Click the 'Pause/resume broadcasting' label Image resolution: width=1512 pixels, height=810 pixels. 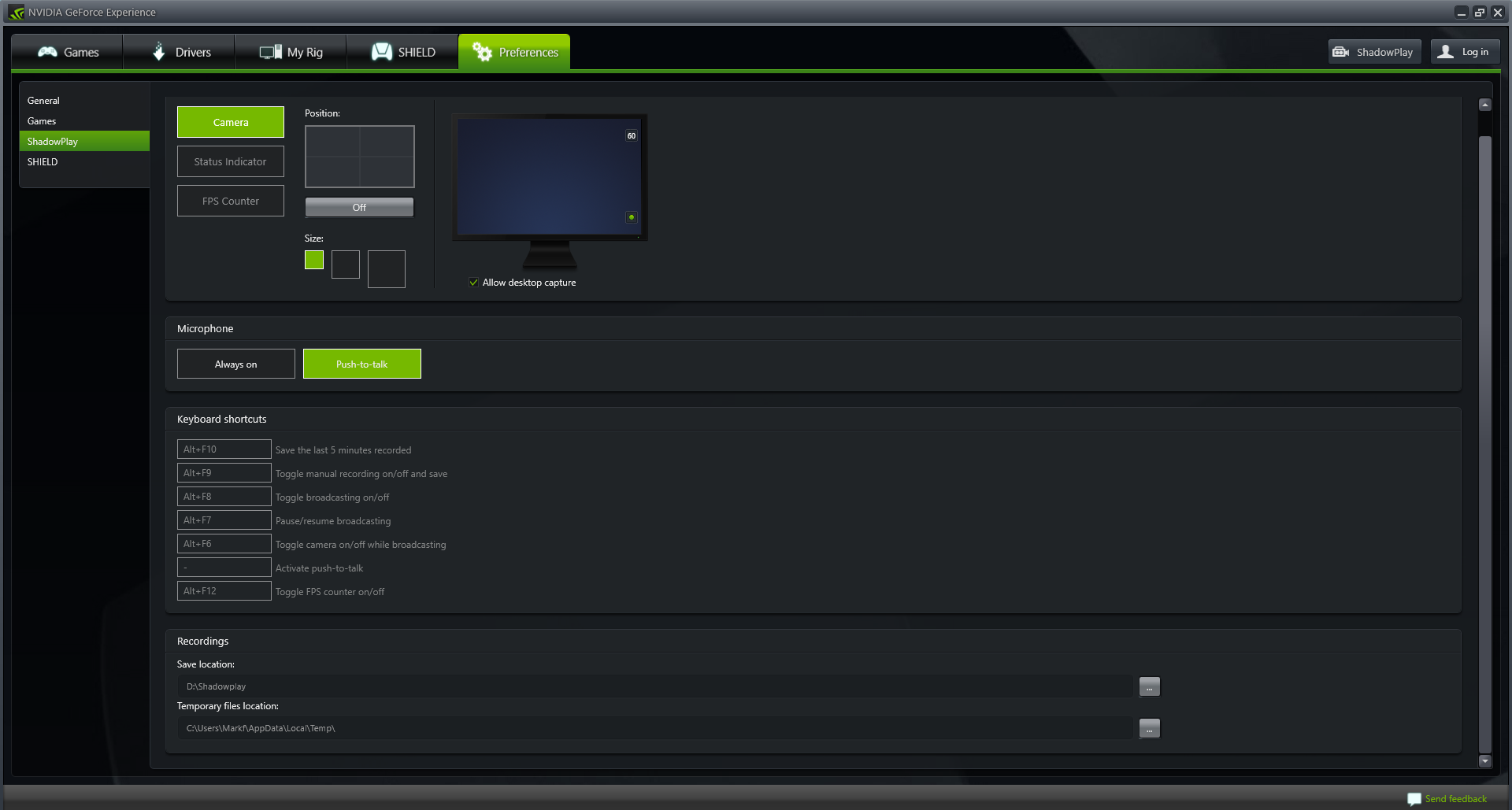click(333, 521)
